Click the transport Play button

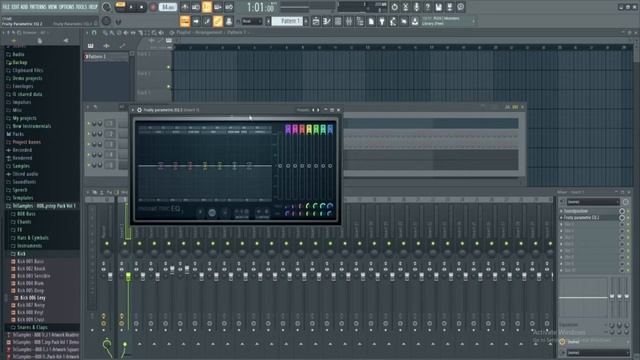[131, 7]
